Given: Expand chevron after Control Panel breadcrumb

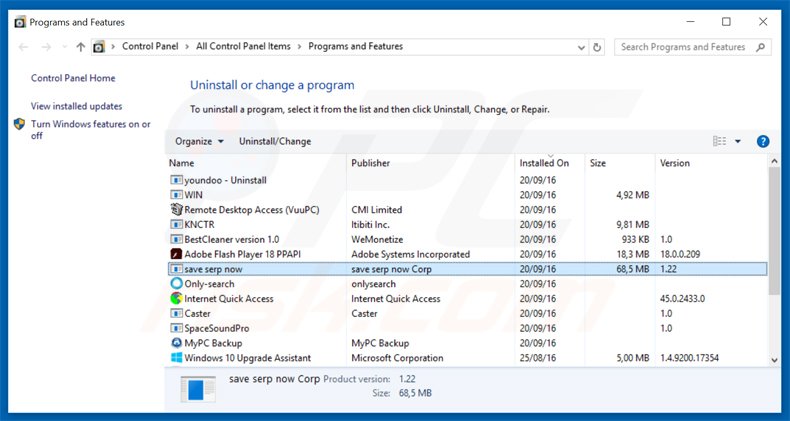Looking at the screenshot, I should click(x=187, y=46).
